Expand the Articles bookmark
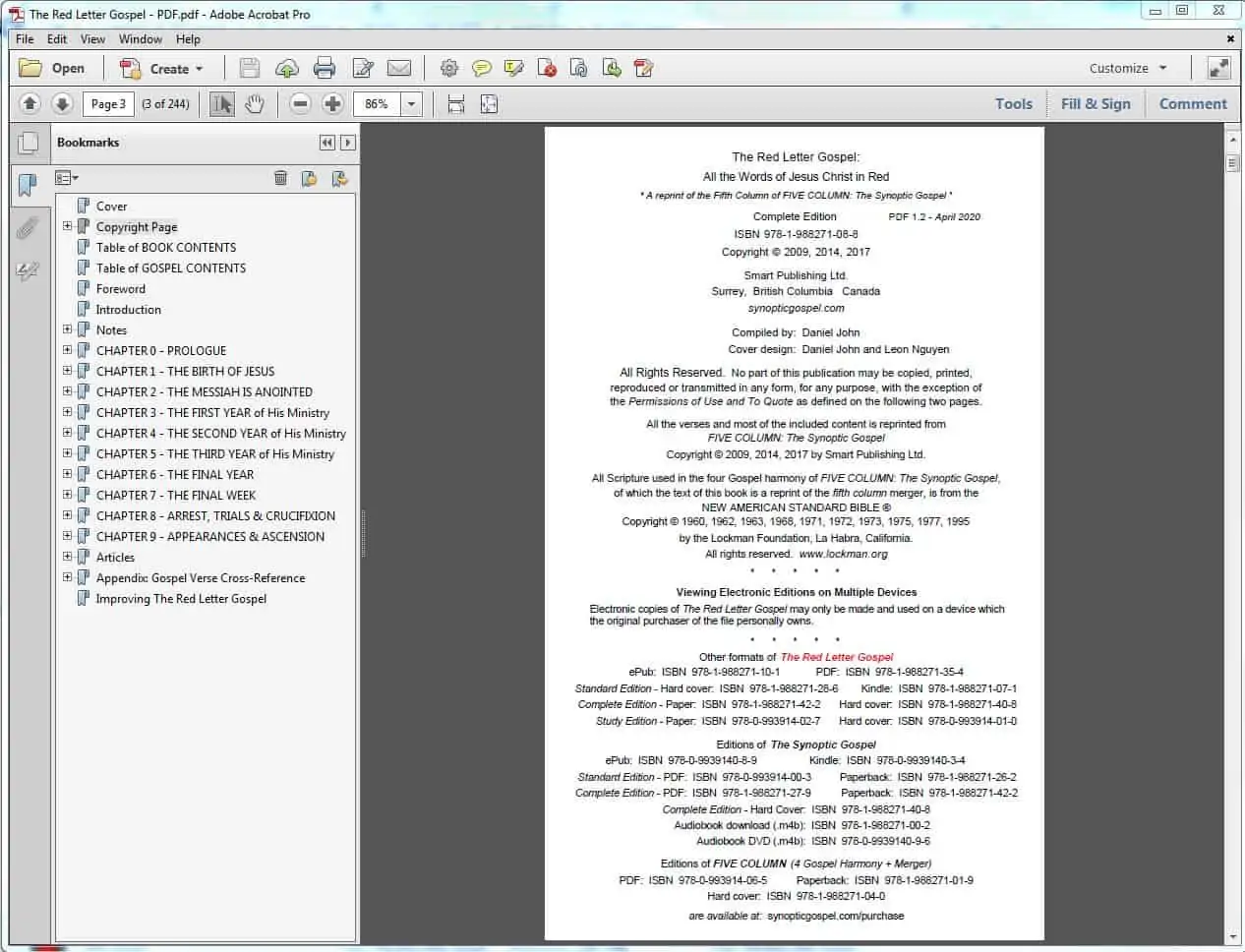Screen dimensions: 1245x952 67,557
